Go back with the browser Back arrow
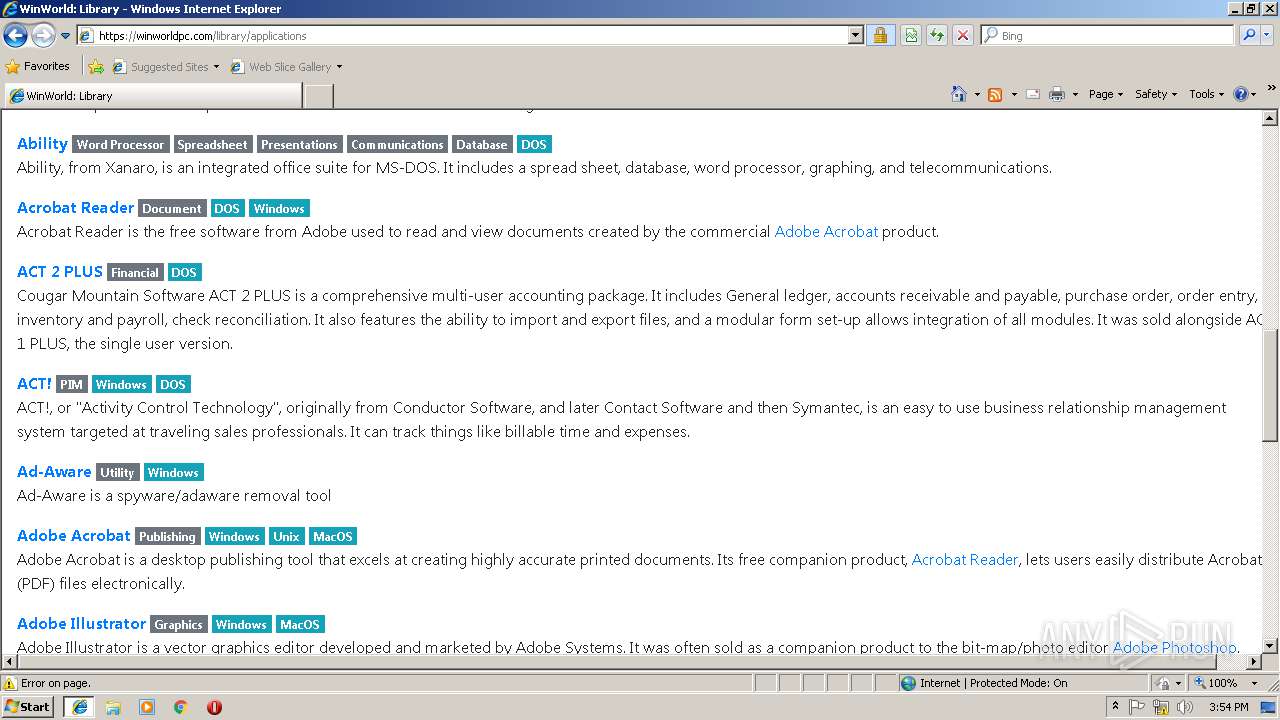This screenshot has height=720, width=1280. [15, 36]
